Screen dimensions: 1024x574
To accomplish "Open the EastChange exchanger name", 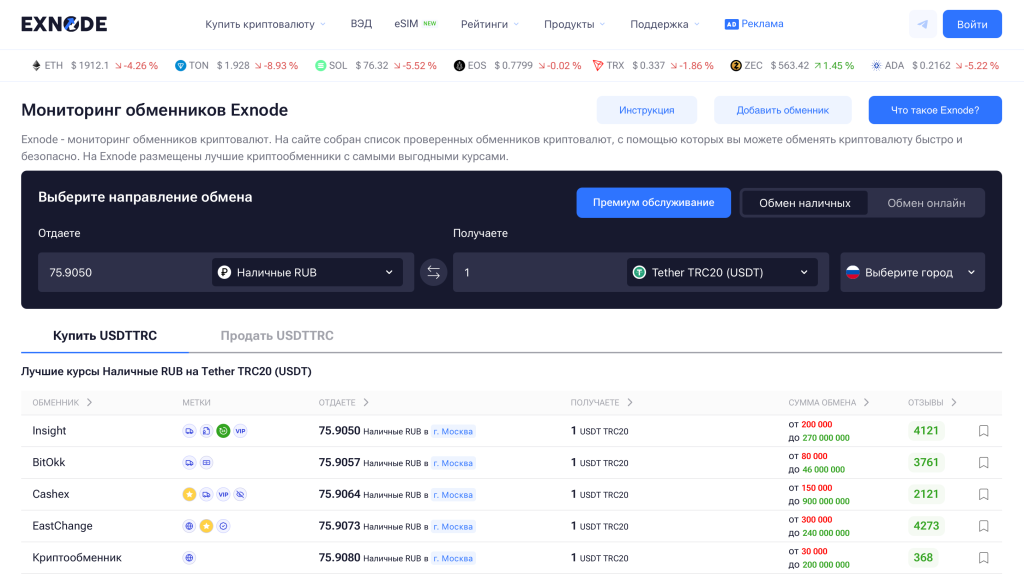I will 62,526.
